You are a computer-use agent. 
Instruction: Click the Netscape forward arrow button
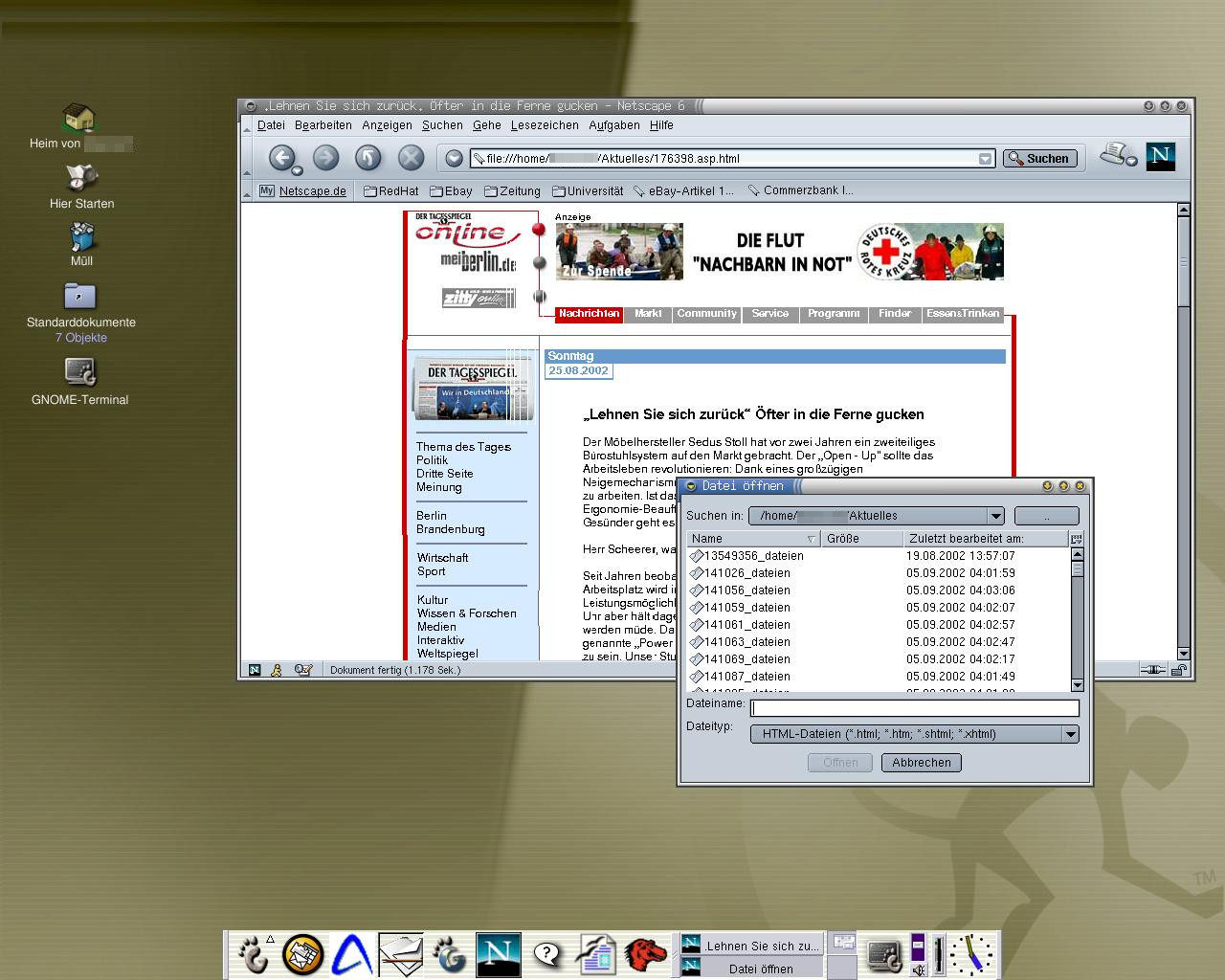[326, 157]
